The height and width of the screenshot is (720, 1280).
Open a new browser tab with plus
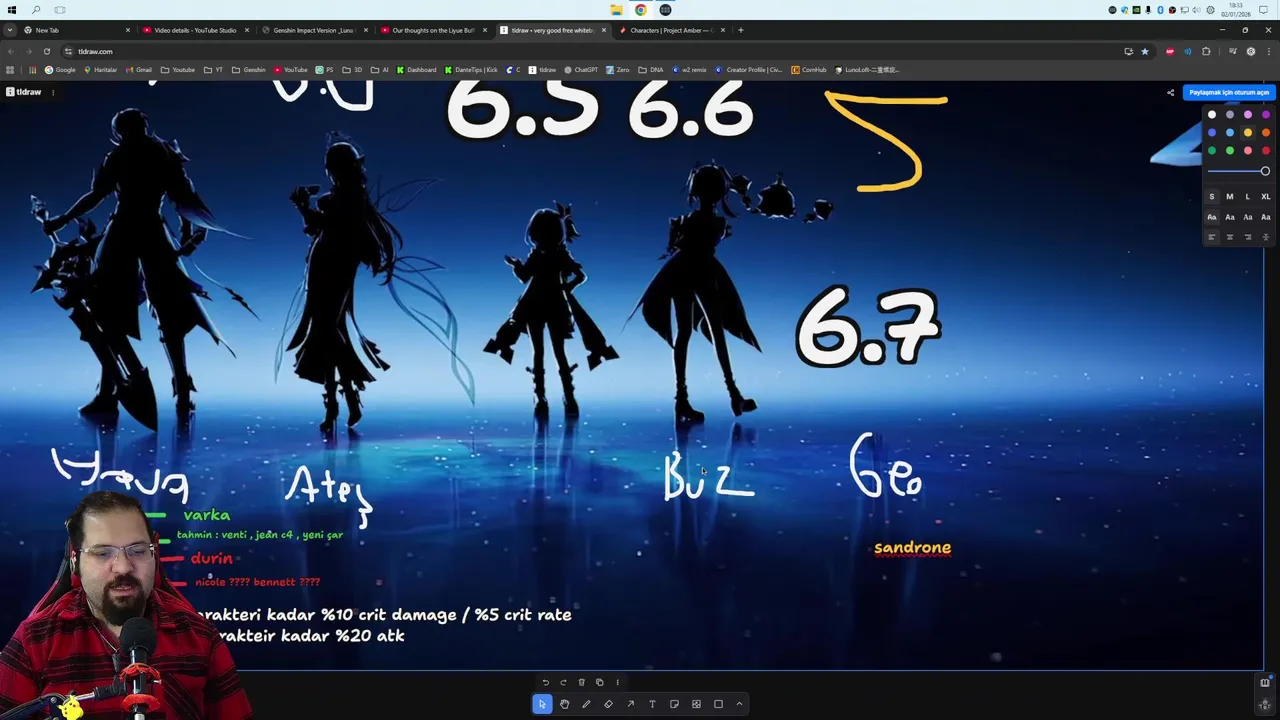(740, 30)
